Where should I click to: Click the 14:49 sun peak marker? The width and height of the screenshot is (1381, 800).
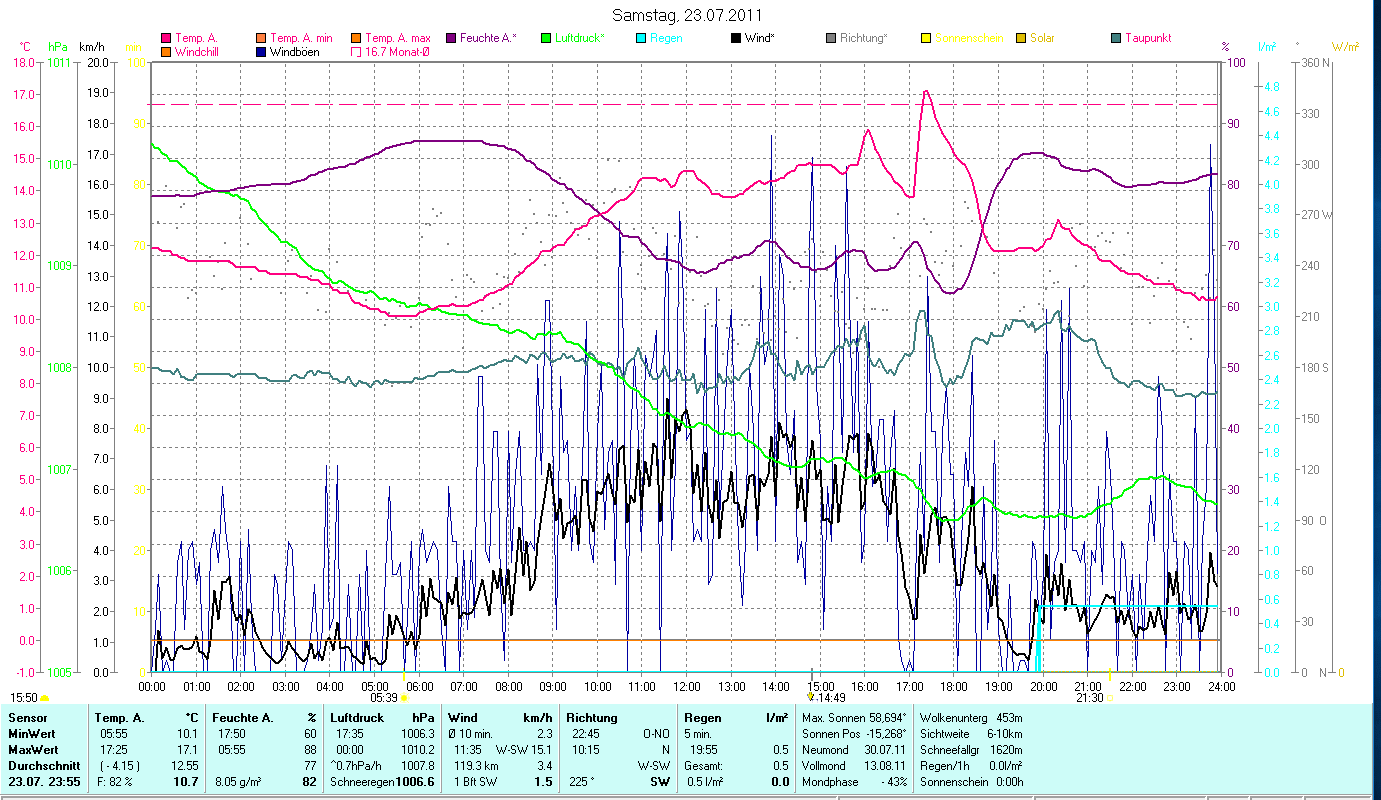coord(810,697)
